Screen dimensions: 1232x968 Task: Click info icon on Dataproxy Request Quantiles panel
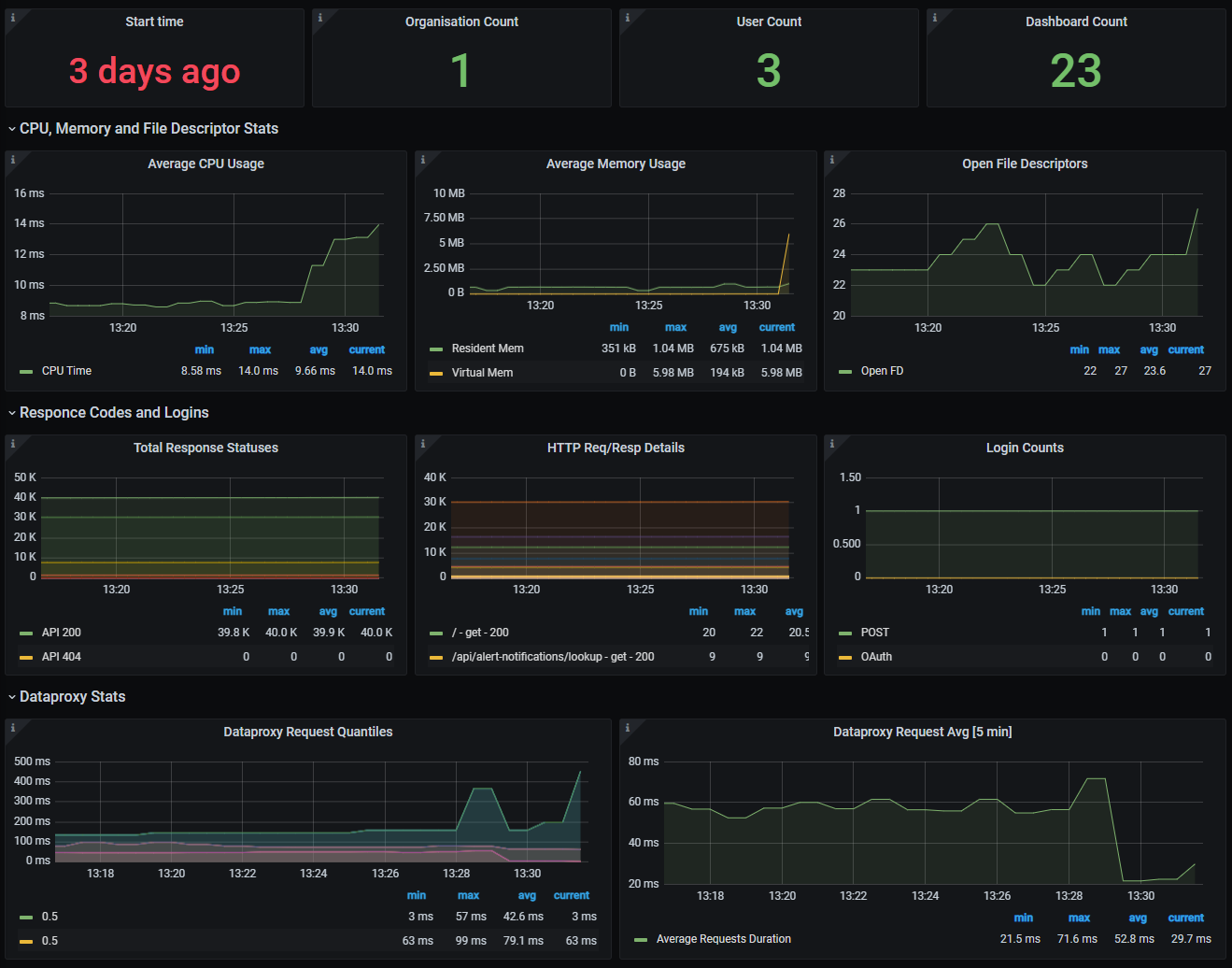pyautogui.click(x=12, y=727)
